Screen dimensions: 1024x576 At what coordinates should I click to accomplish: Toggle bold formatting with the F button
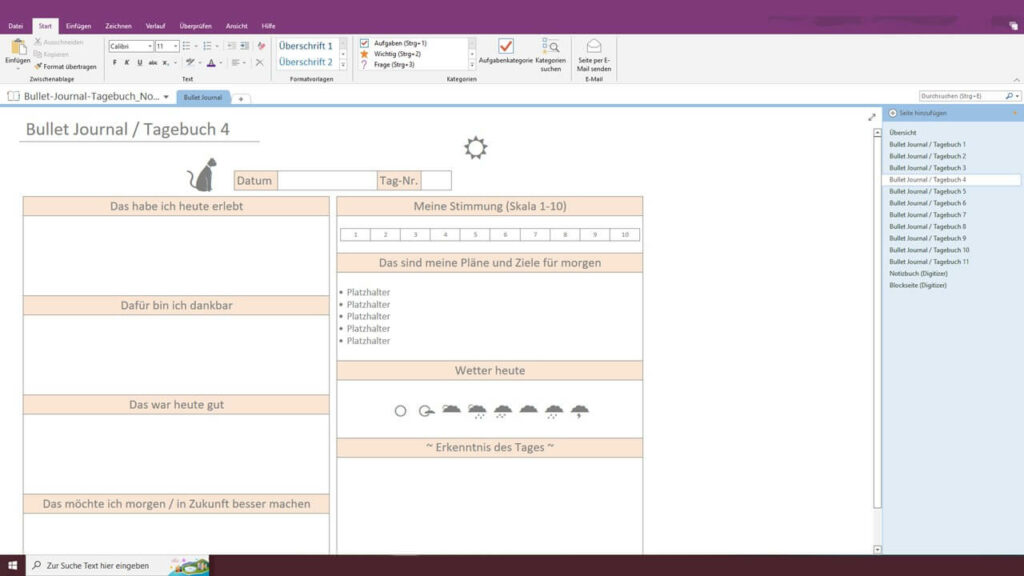114,62
